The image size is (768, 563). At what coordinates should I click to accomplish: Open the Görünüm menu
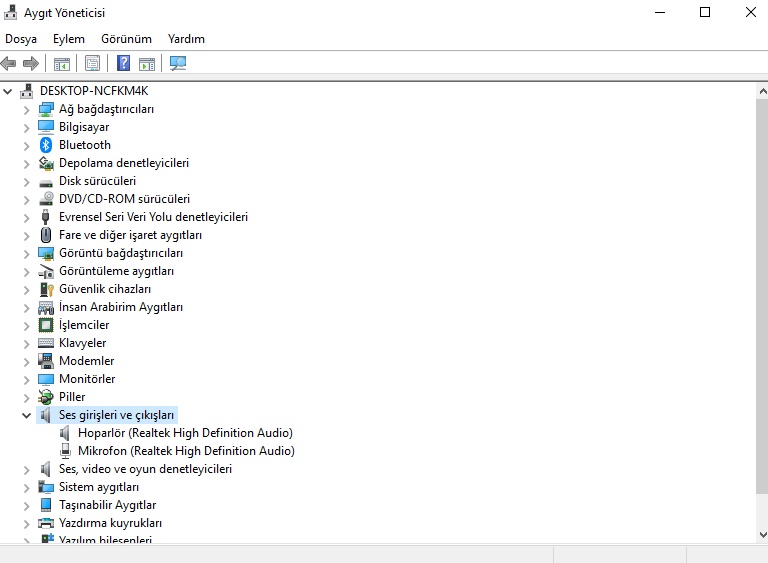(126, 39)
